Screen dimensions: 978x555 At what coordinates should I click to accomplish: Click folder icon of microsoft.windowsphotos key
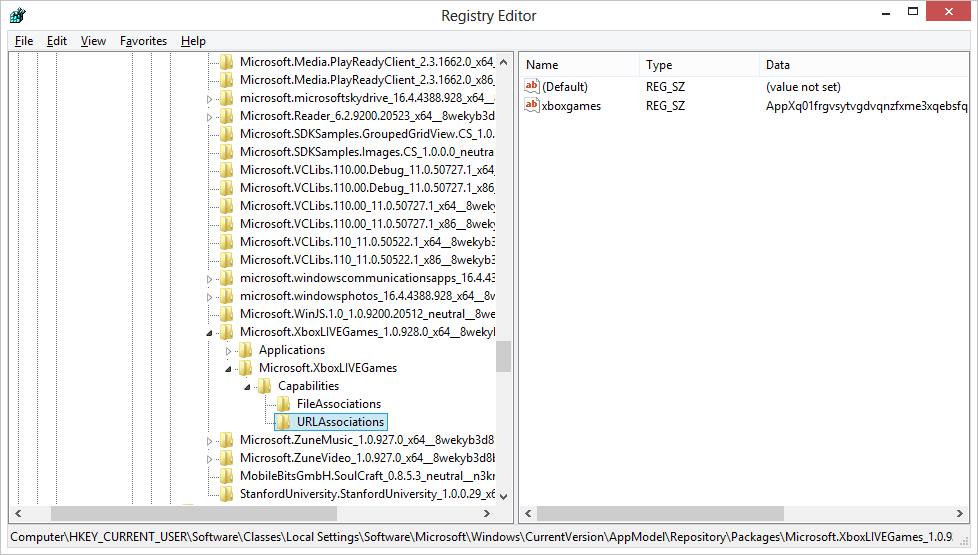point(227,296)
